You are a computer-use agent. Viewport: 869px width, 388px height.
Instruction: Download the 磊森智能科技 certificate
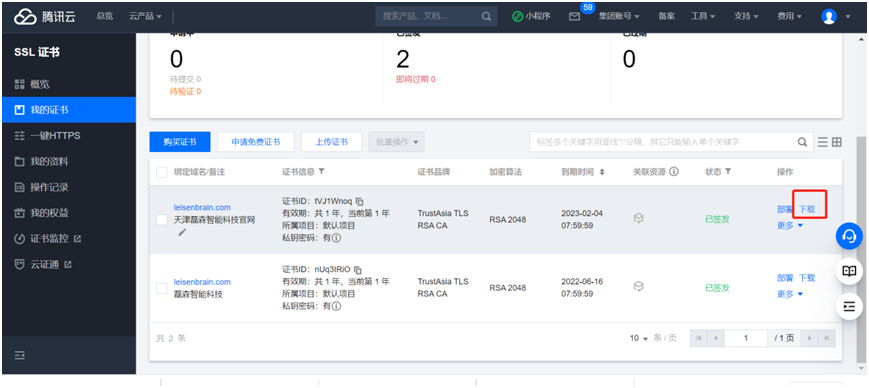tap(807, 278)
